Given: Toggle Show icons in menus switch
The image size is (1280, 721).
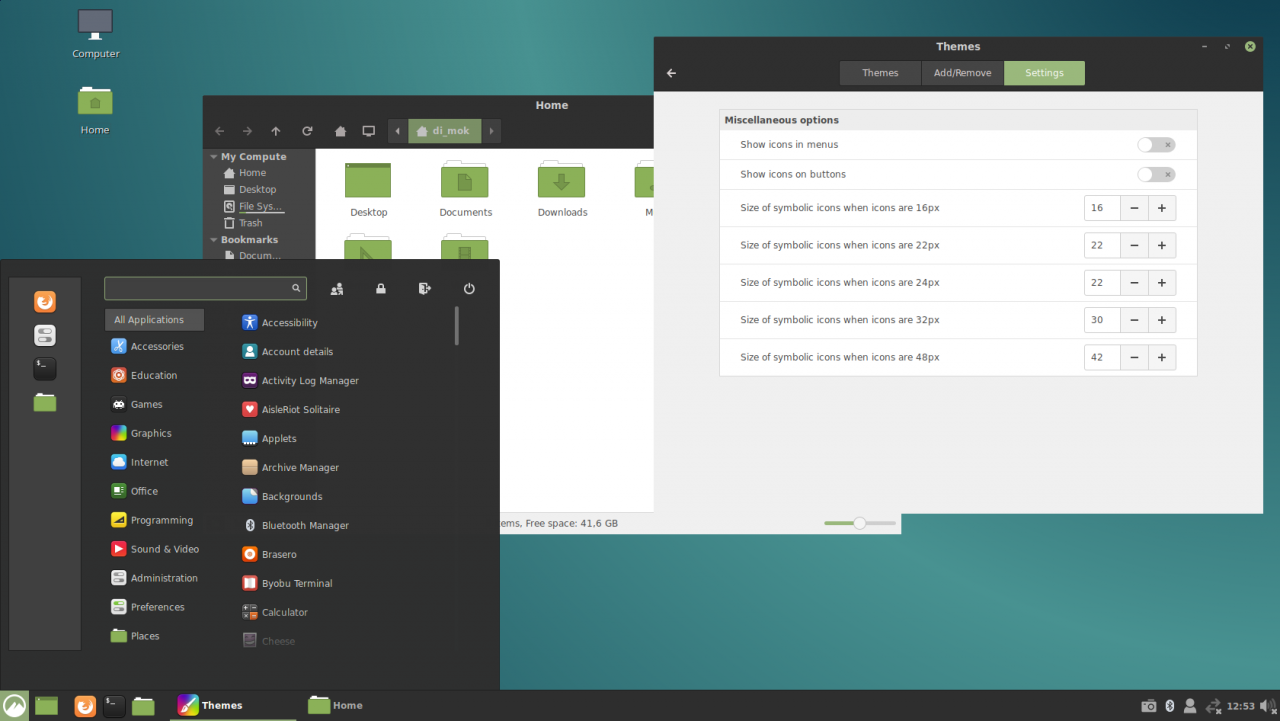Looking at the screenshot, I should point(1156,145).
